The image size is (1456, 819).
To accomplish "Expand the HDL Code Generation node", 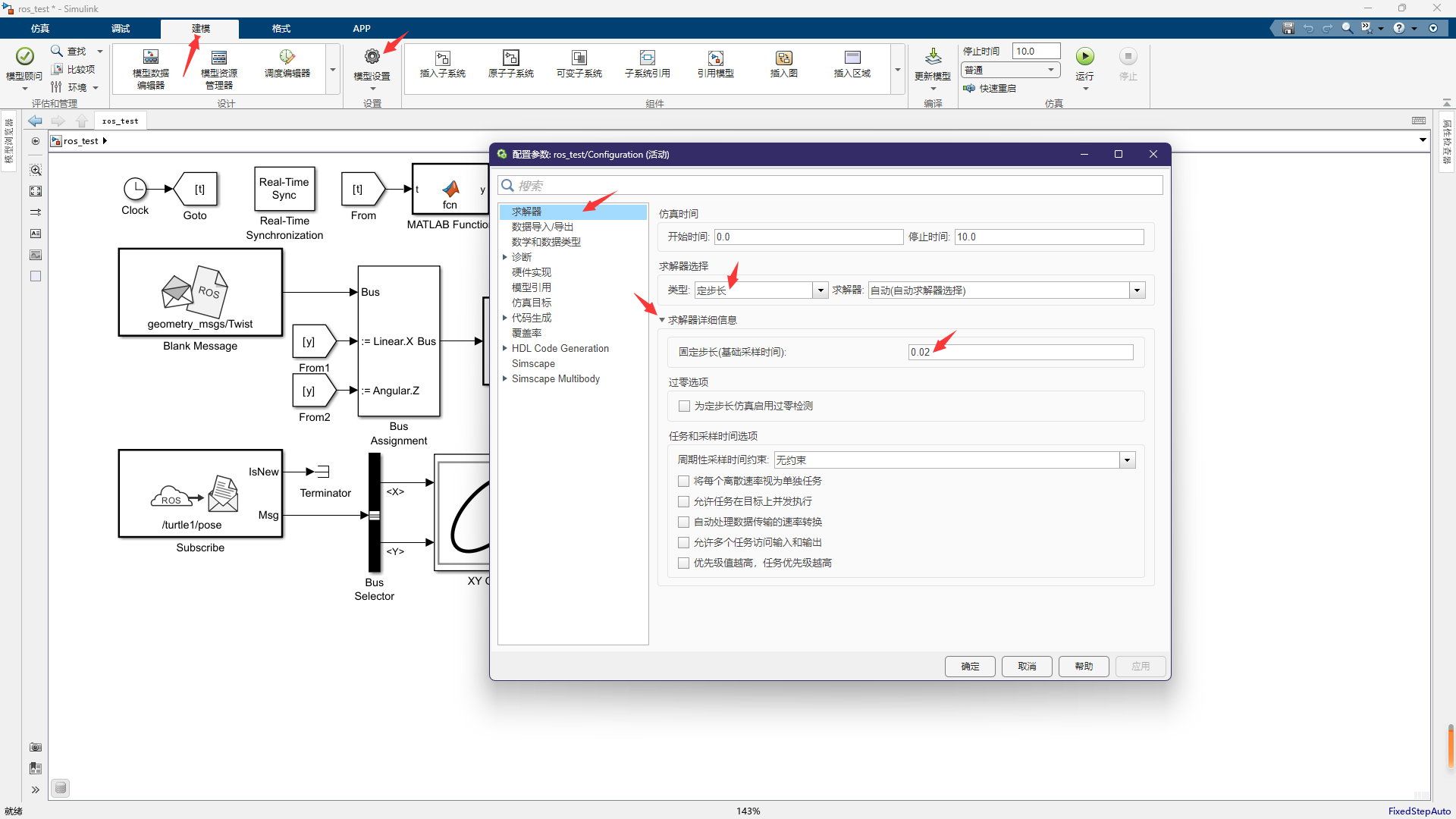I will click(x=505, y=348).
